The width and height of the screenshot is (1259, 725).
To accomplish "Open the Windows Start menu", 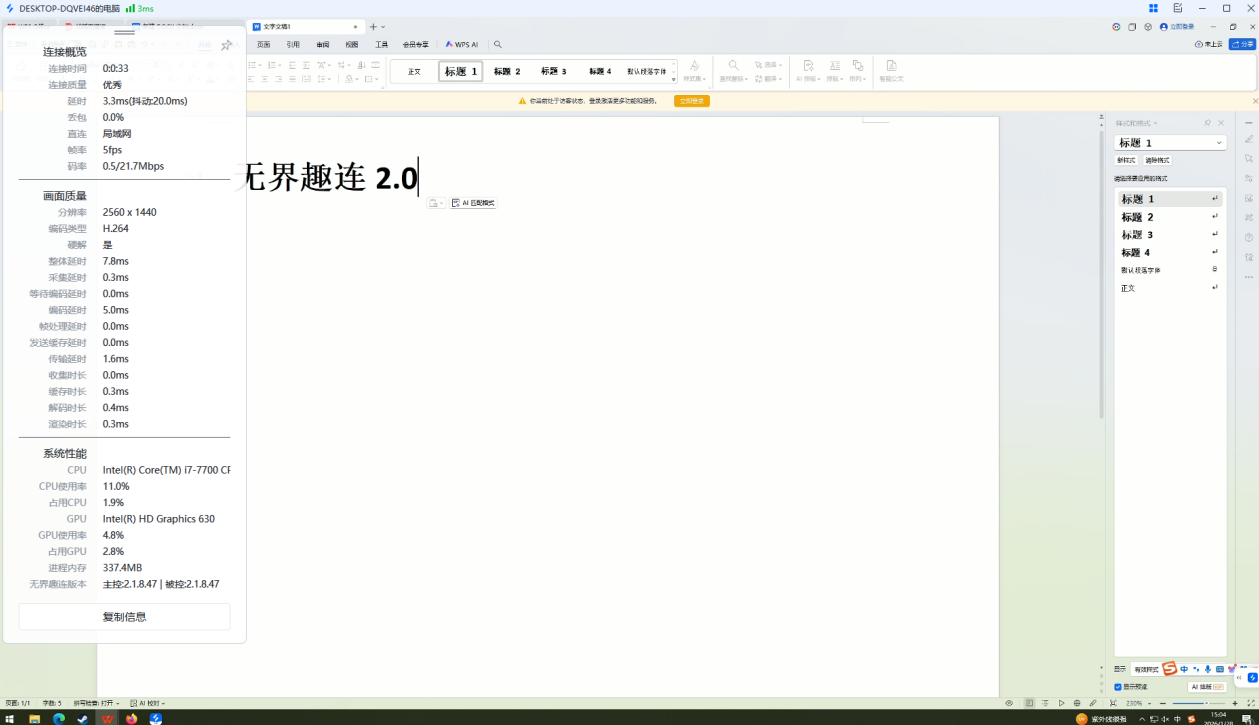I will click(x=11, y=718).
